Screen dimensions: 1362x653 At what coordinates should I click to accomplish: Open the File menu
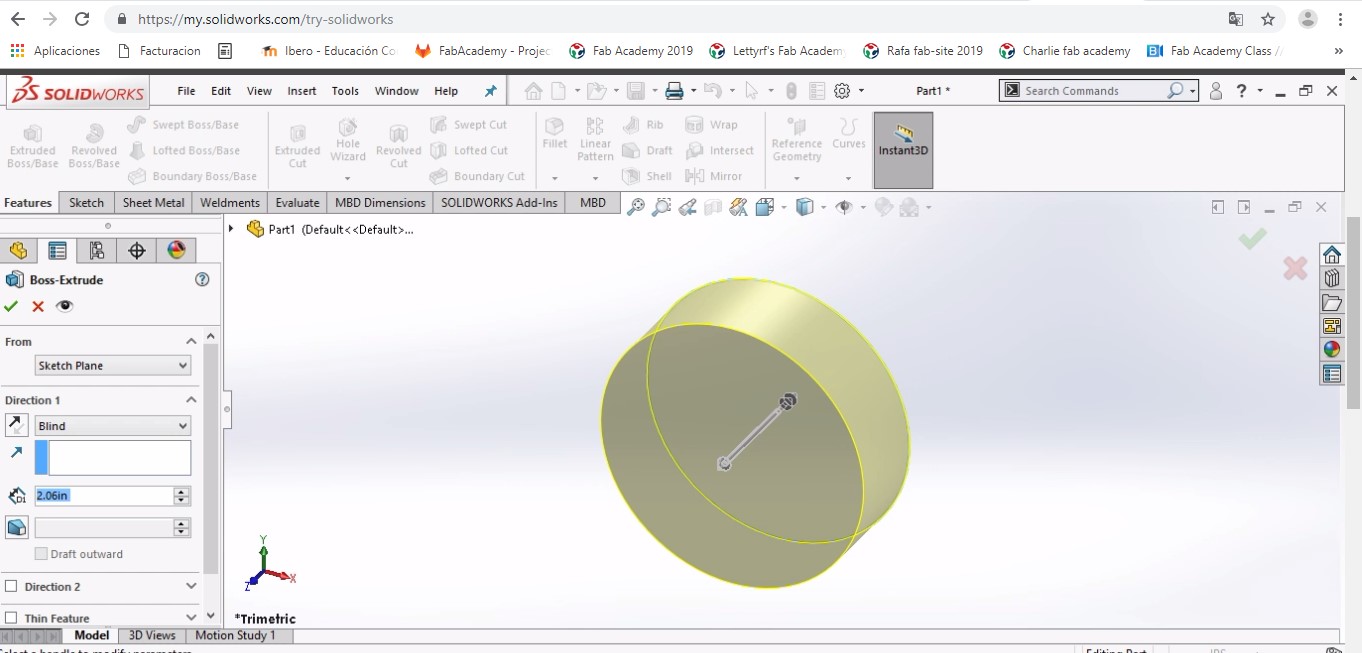(x=186, y=91)
